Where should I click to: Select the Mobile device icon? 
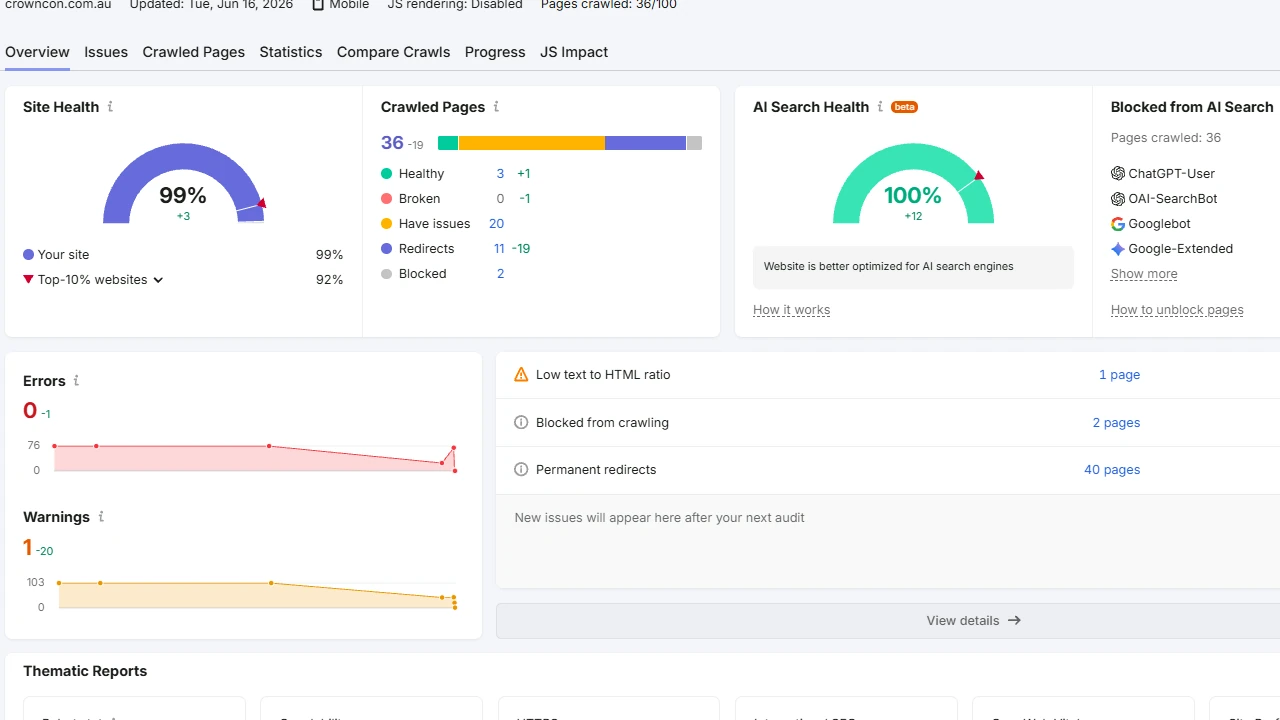pyautogui.click(x=318, y=5)
